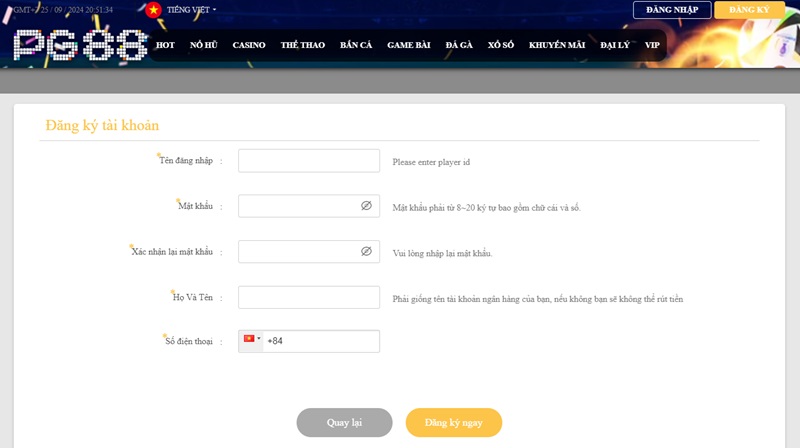
Task: Click the bank account name warning hint text
Action: (538, 299)
